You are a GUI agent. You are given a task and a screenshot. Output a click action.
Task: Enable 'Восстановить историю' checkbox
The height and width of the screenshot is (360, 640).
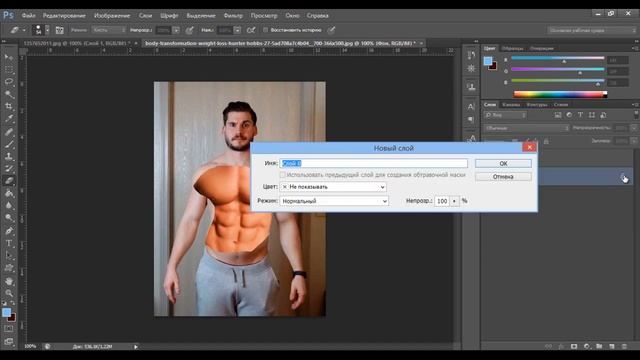tap(265, 30)
